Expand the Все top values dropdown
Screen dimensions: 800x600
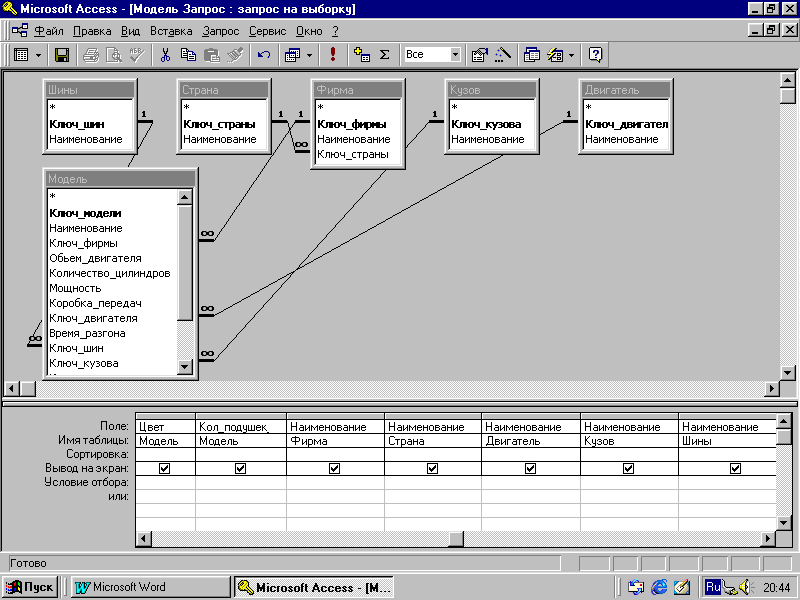pos(455,55)
